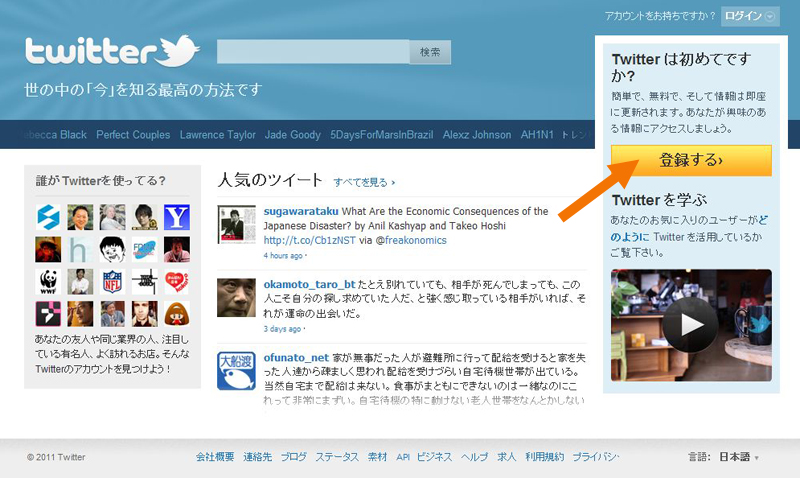800x478 pixels.
Task: Click the Twitter を学ぶ heading
Action: [x=659, y=200]
